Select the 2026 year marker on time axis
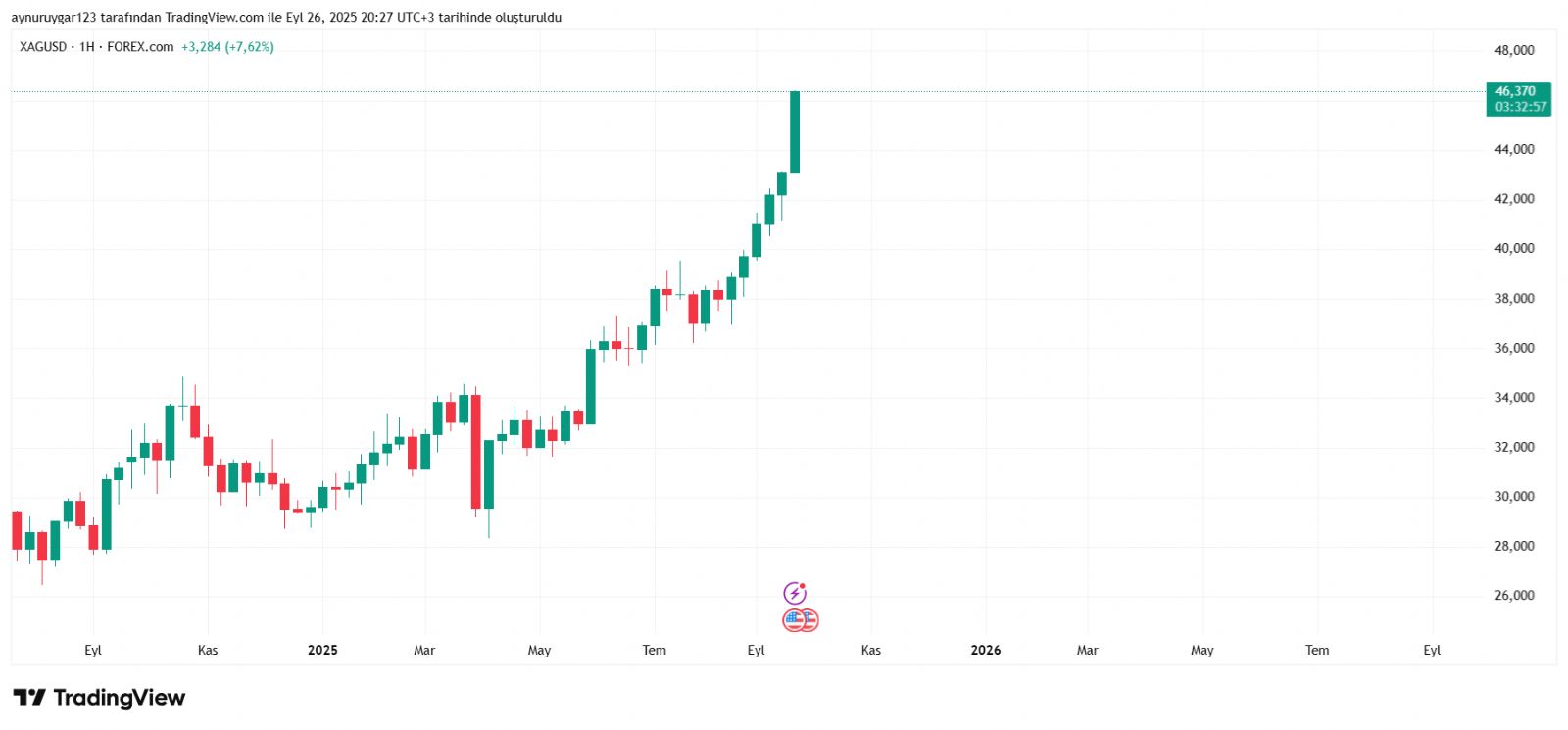Viewport: 1568px width, 730px height. 986,650
